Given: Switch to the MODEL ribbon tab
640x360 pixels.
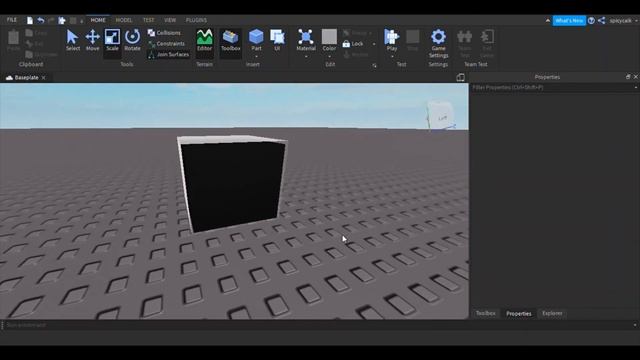Looking at the screenshot, I should pos(124,20).
